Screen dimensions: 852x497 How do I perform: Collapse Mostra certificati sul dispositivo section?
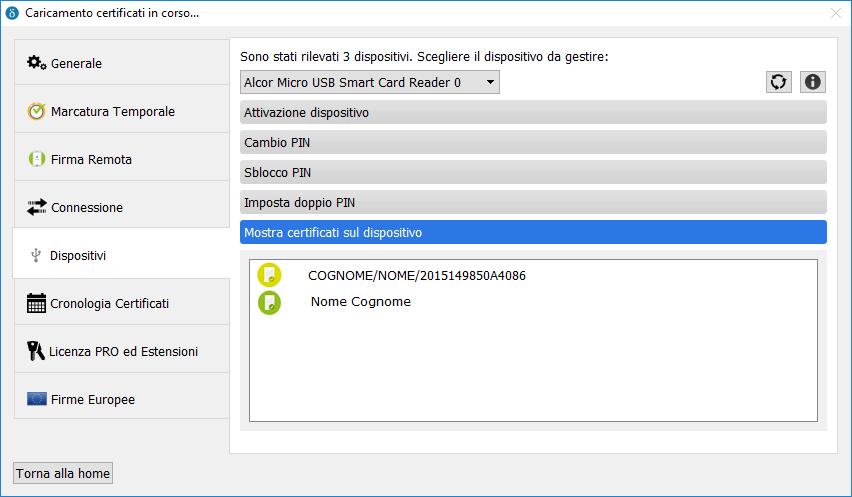[533, 233]
